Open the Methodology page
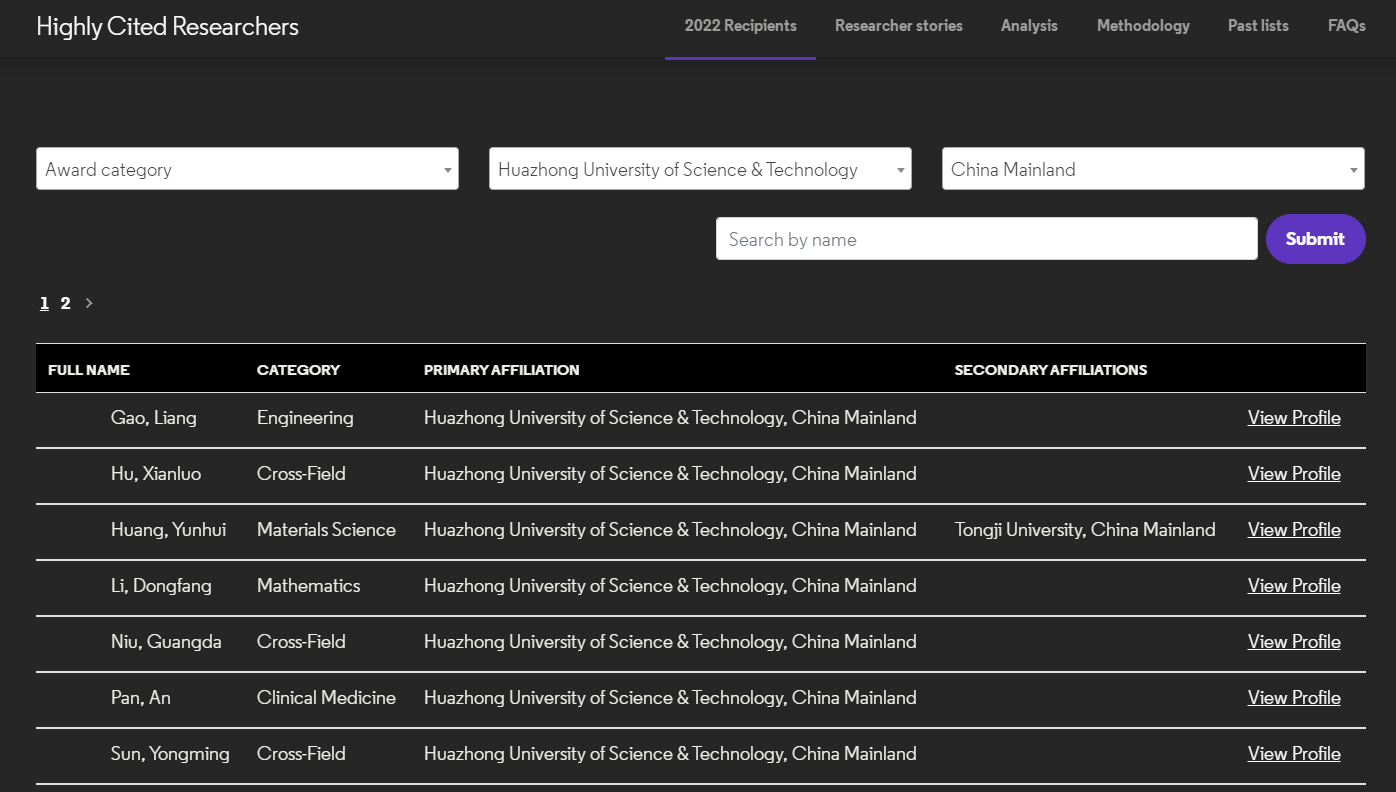The height and width of the screenshot is (792, 1396). point(1143,26)
